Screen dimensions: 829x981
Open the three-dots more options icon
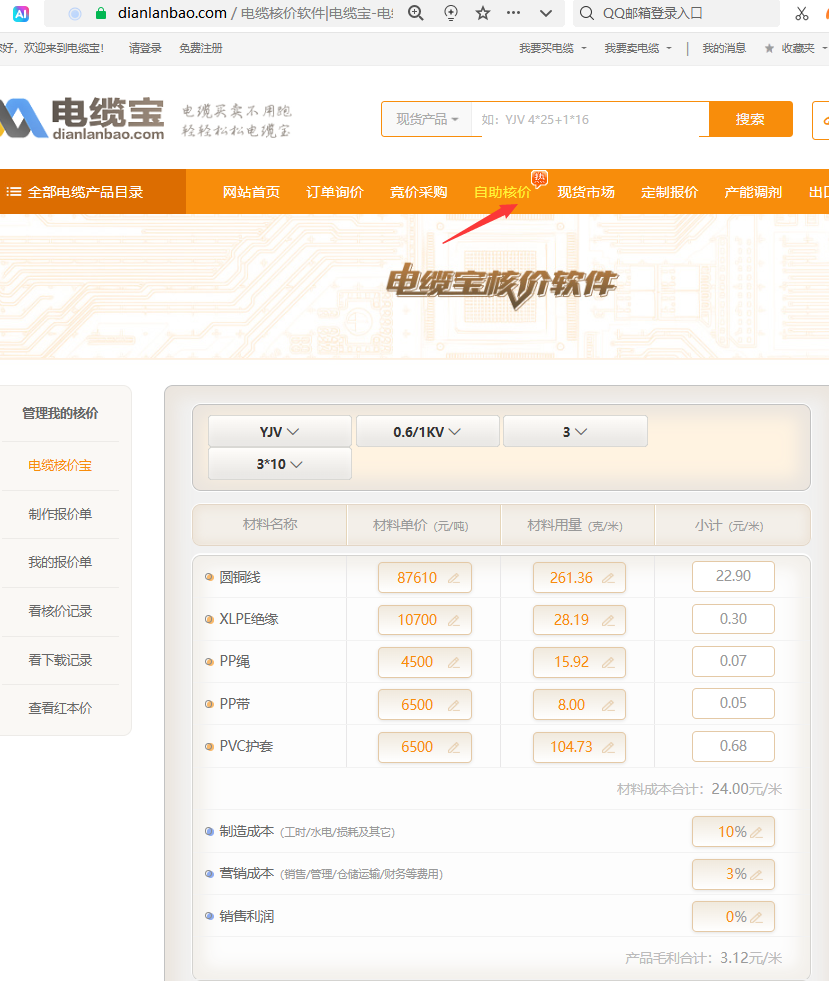pos(514,13)
